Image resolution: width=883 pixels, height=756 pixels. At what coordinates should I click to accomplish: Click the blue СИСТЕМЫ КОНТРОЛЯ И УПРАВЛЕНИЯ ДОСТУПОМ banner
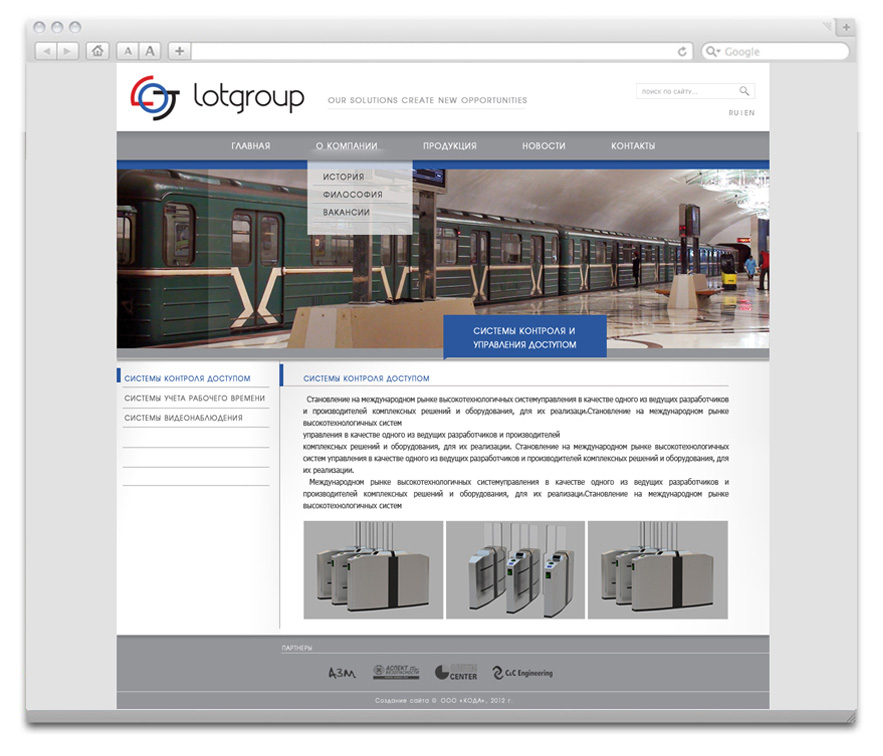point(525,337)
